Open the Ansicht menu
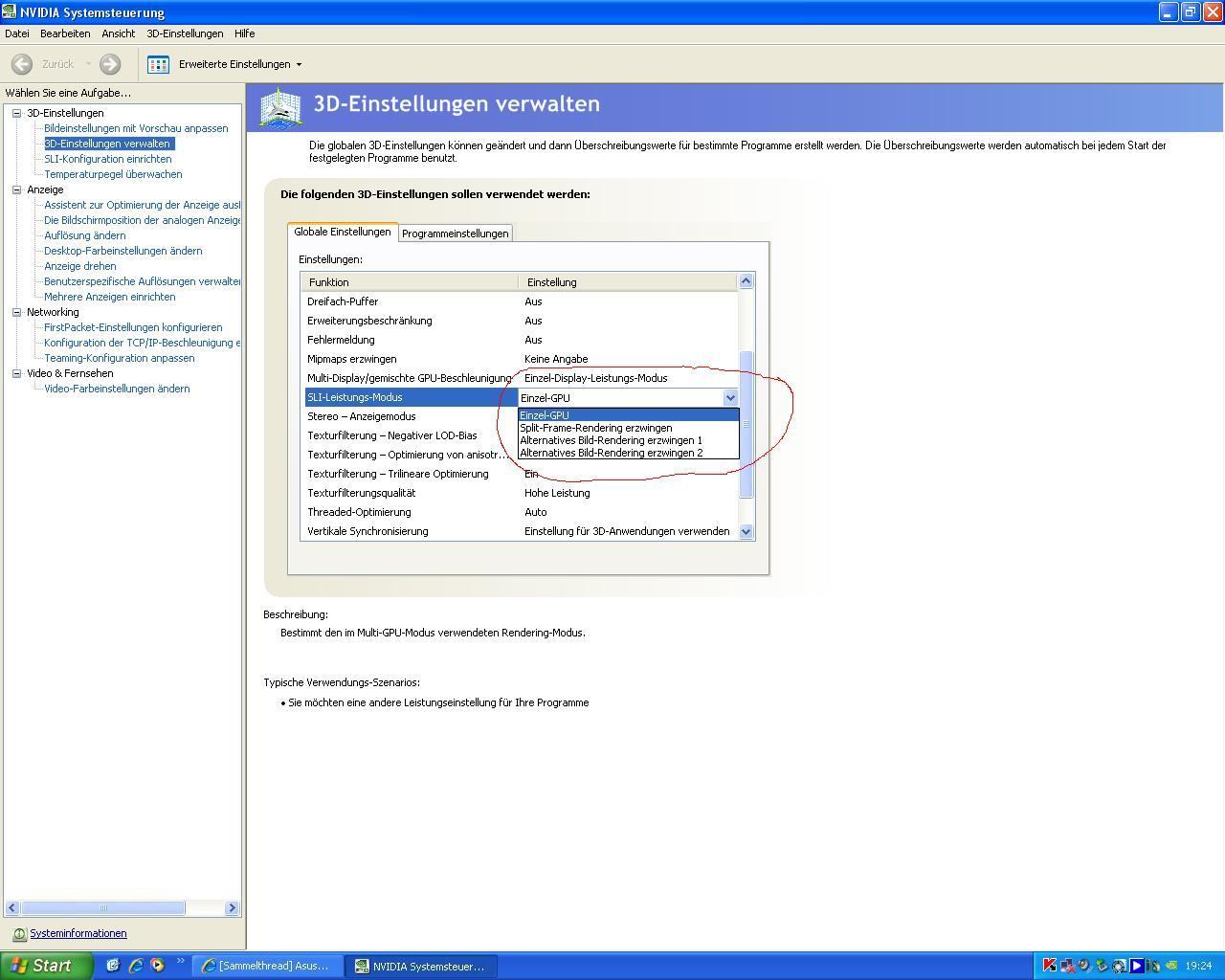1225x980 pixels. pos(119,33)
